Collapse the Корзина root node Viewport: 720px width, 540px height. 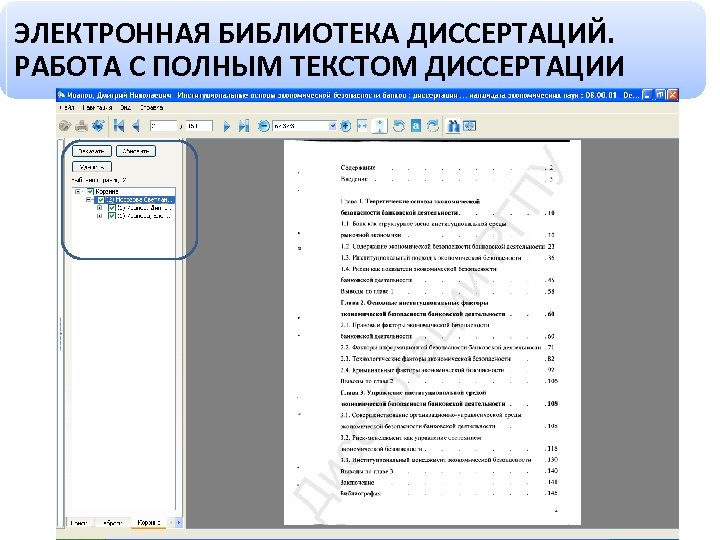coord(78,191)
